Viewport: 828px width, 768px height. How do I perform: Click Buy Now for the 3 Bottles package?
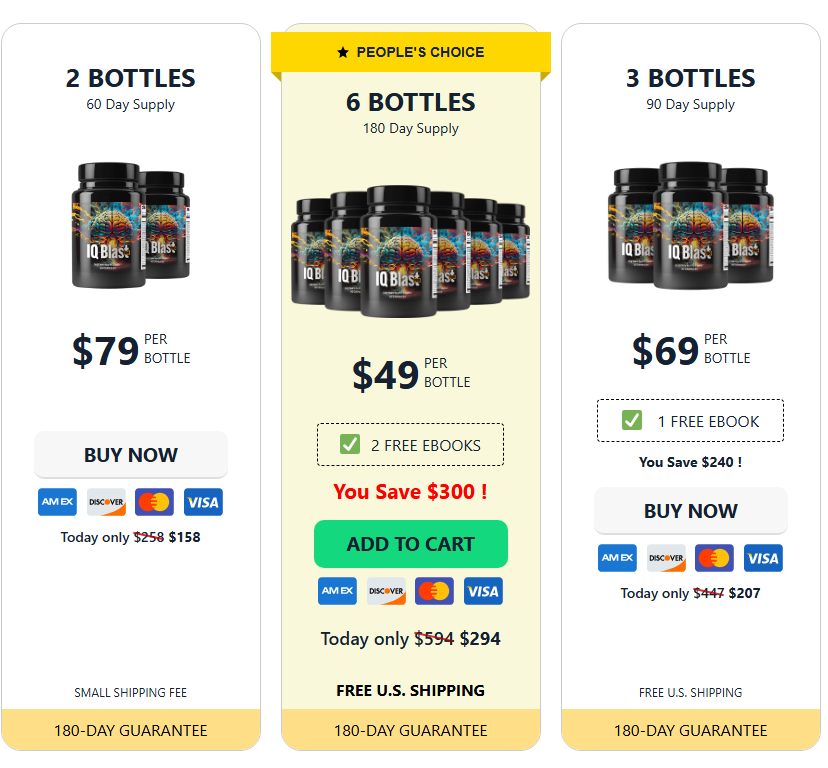tap(691, 511)
